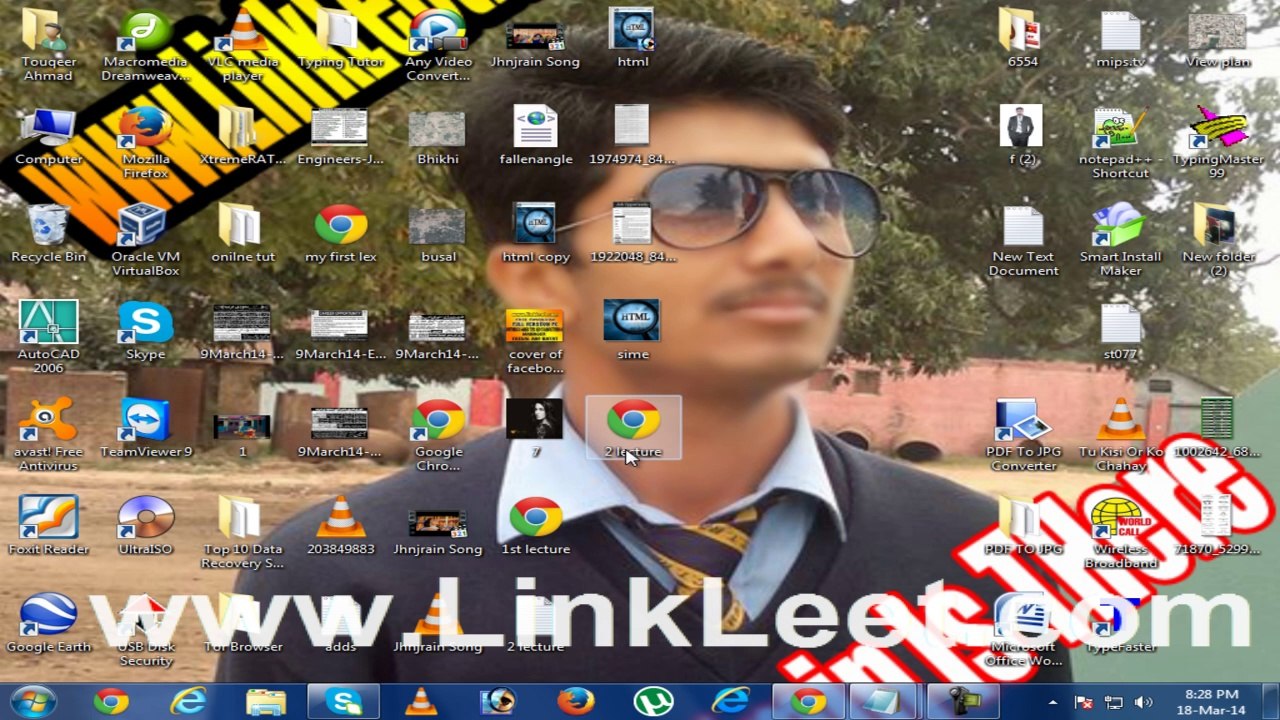The image size is (1280, 720).
Task: Select the Typing Tutor folder
Action: coord(340,39)
